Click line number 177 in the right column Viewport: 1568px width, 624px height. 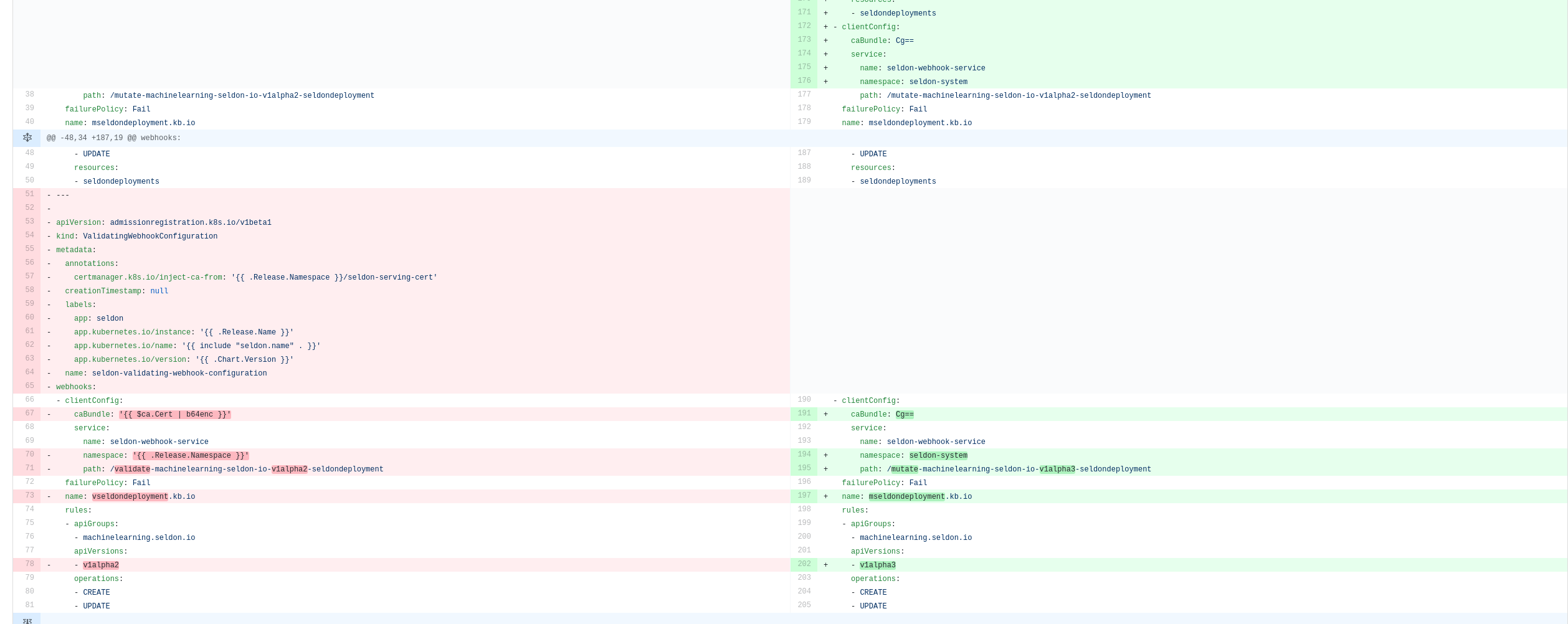[804, 94]
